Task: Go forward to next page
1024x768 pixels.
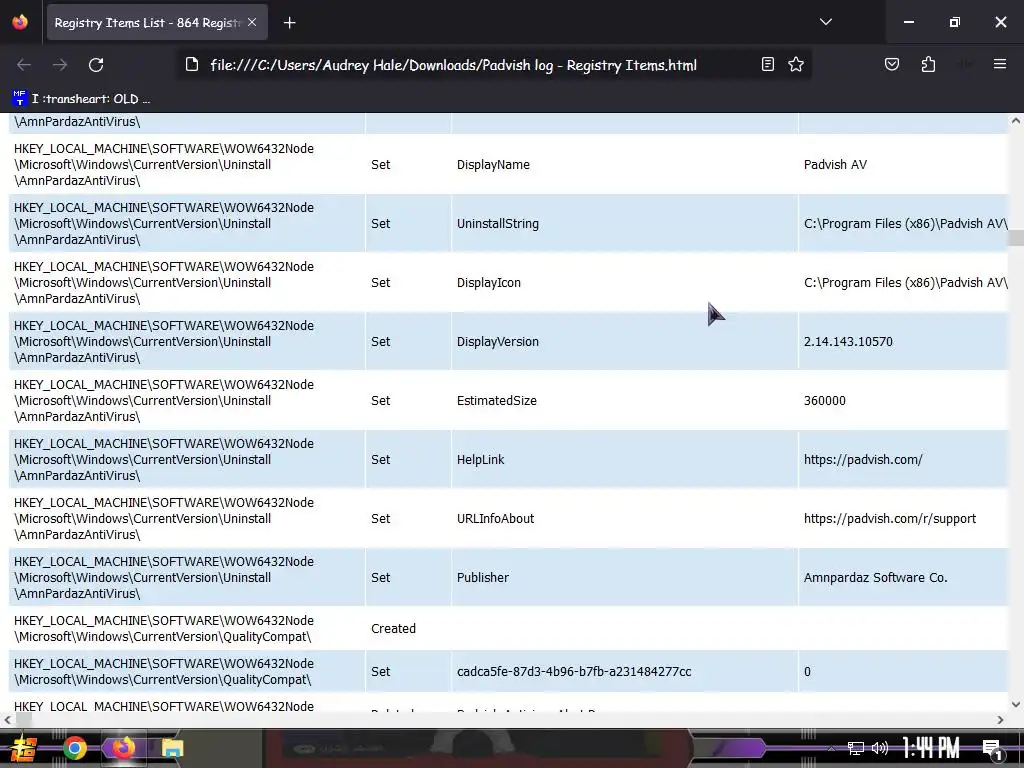Action: coord(60,65)
